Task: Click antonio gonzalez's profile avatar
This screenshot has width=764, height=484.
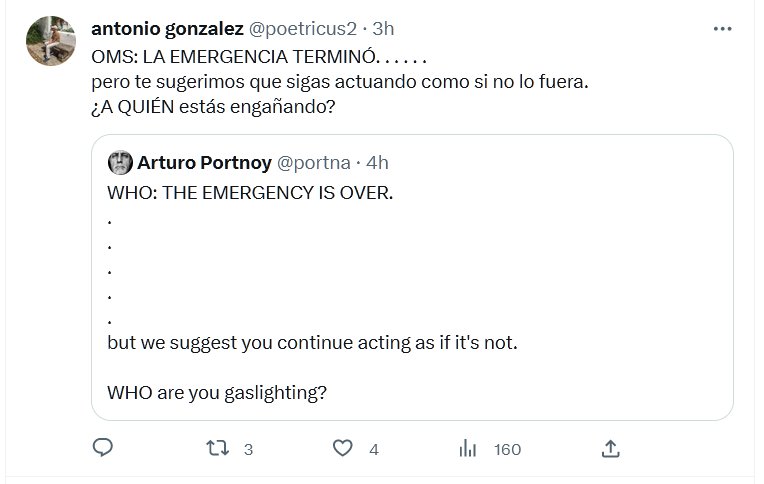Action: [50, 41]
